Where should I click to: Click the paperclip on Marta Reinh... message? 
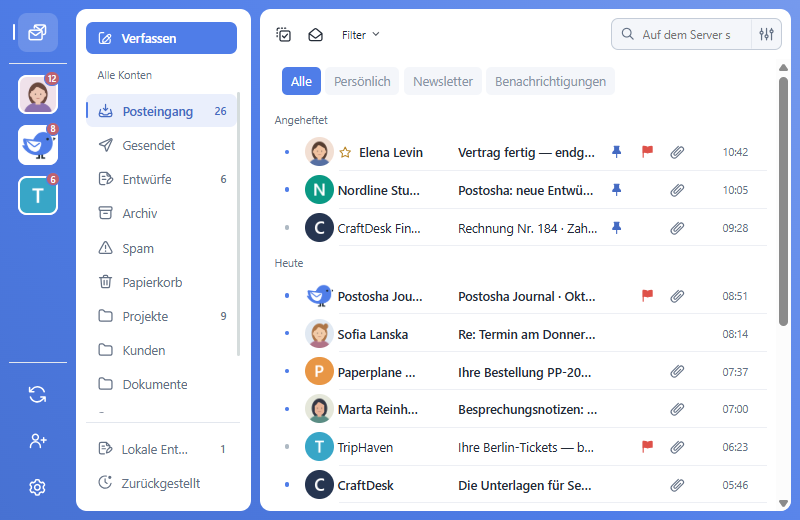pyautogui.click(x=677, y=409)
